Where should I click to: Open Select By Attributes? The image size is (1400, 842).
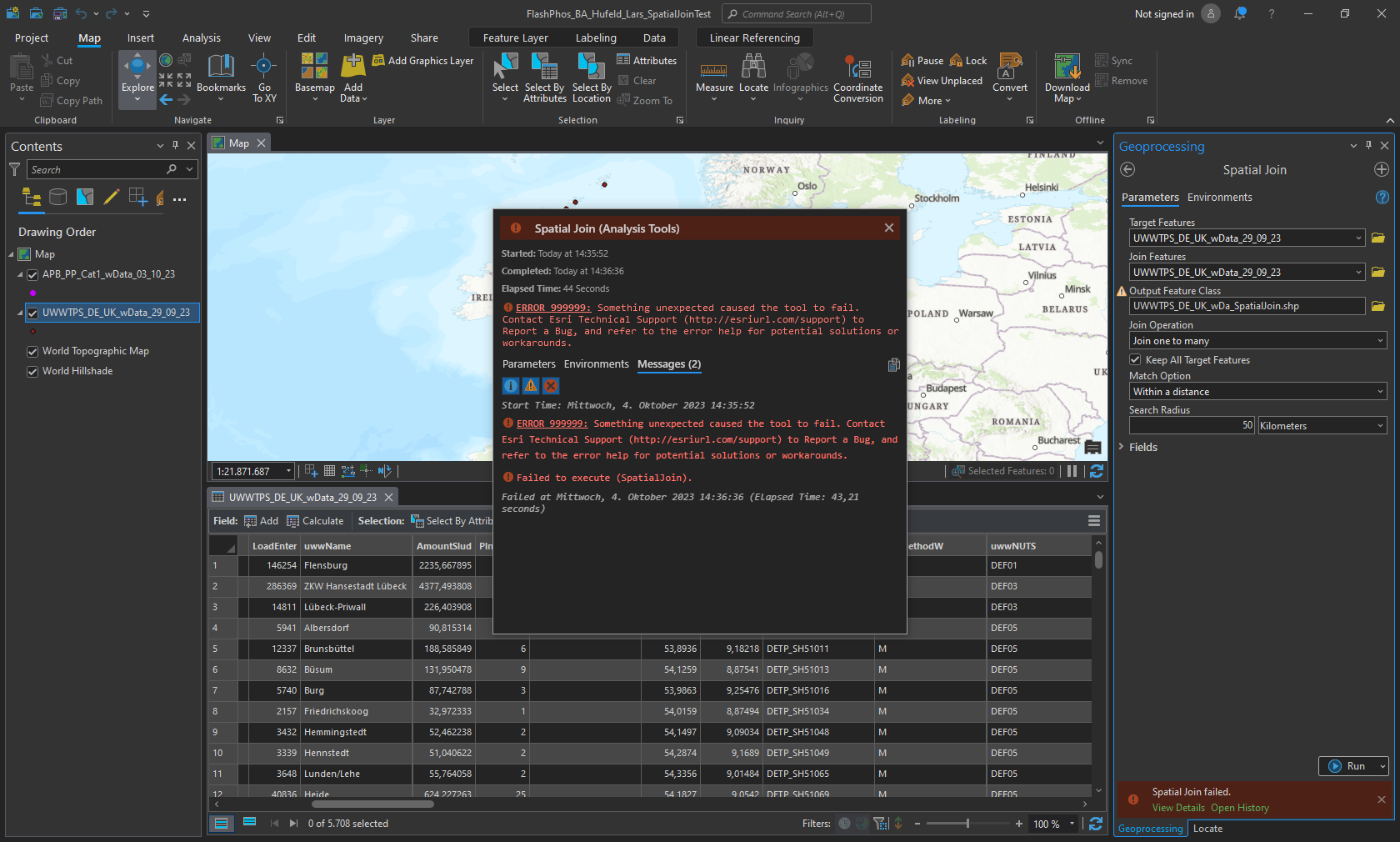(544, 78)
